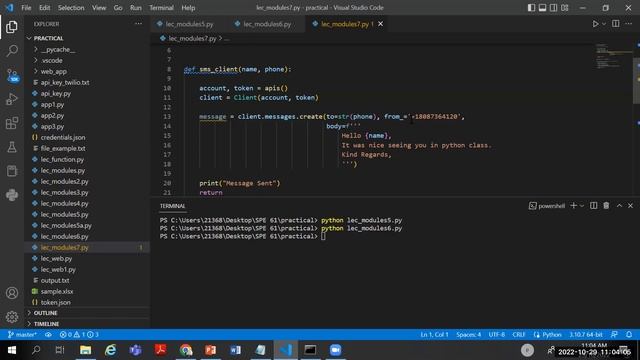The height and width of the screenshot is (360, 640).
Task: Open the Testing flask view
Action: pos(12,147)
